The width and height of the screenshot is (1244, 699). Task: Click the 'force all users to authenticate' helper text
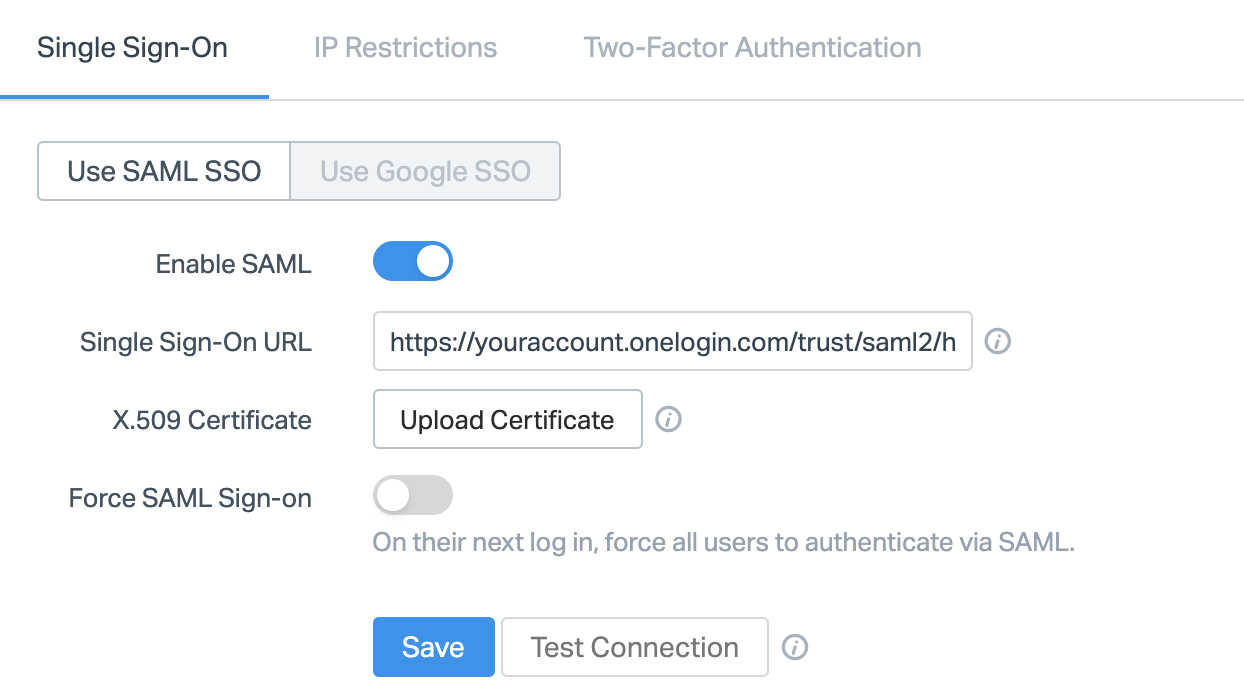tap(723, 543)
